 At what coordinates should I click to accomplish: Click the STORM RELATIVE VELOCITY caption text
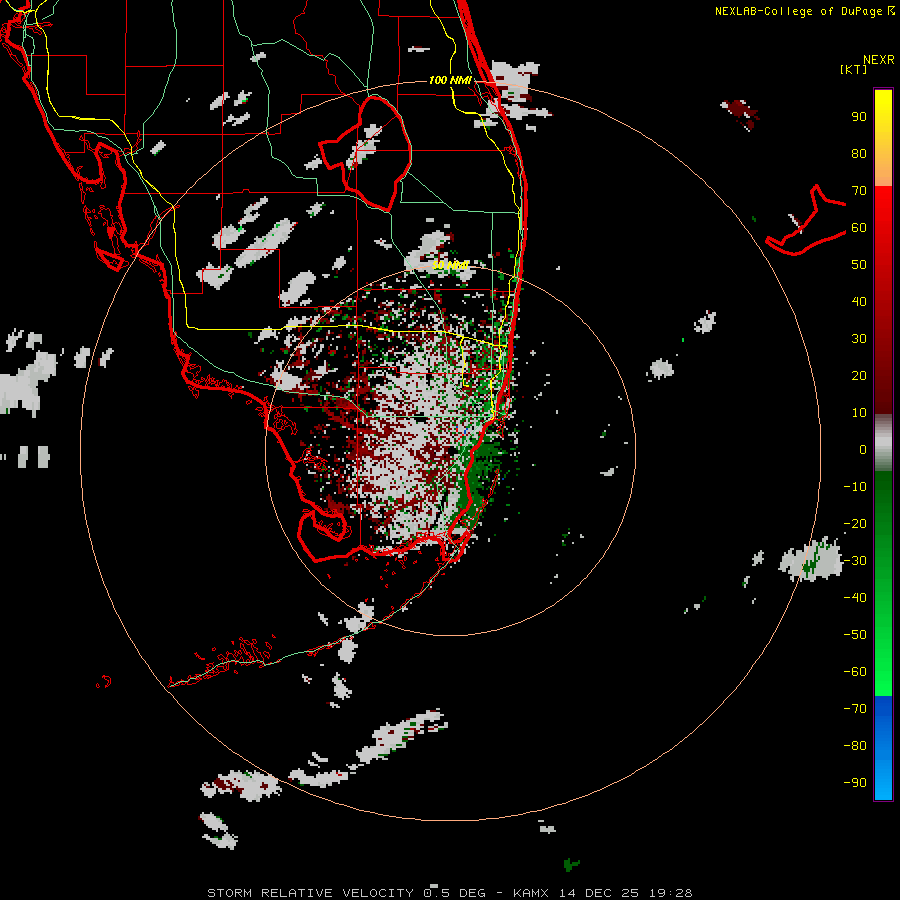click(x=311, y=893)
